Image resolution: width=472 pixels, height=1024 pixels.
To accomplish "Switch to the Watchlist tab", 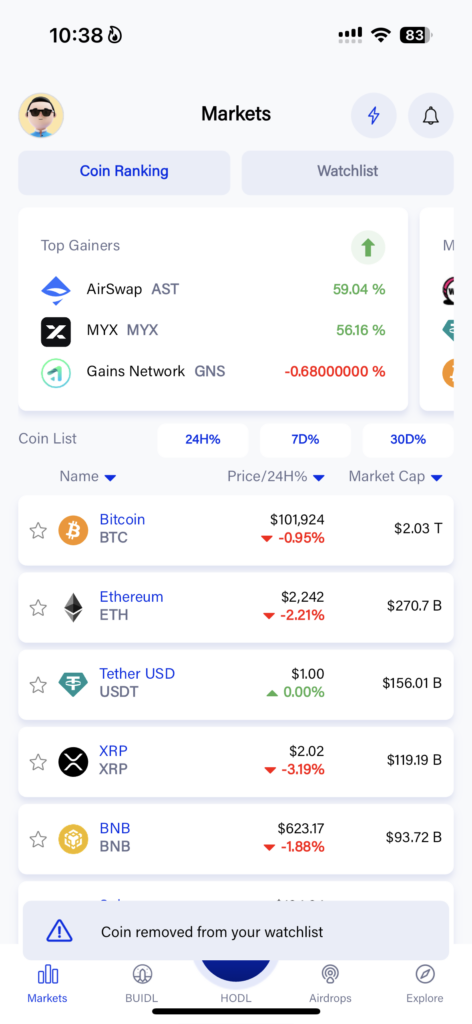I will tap(347, 172).
